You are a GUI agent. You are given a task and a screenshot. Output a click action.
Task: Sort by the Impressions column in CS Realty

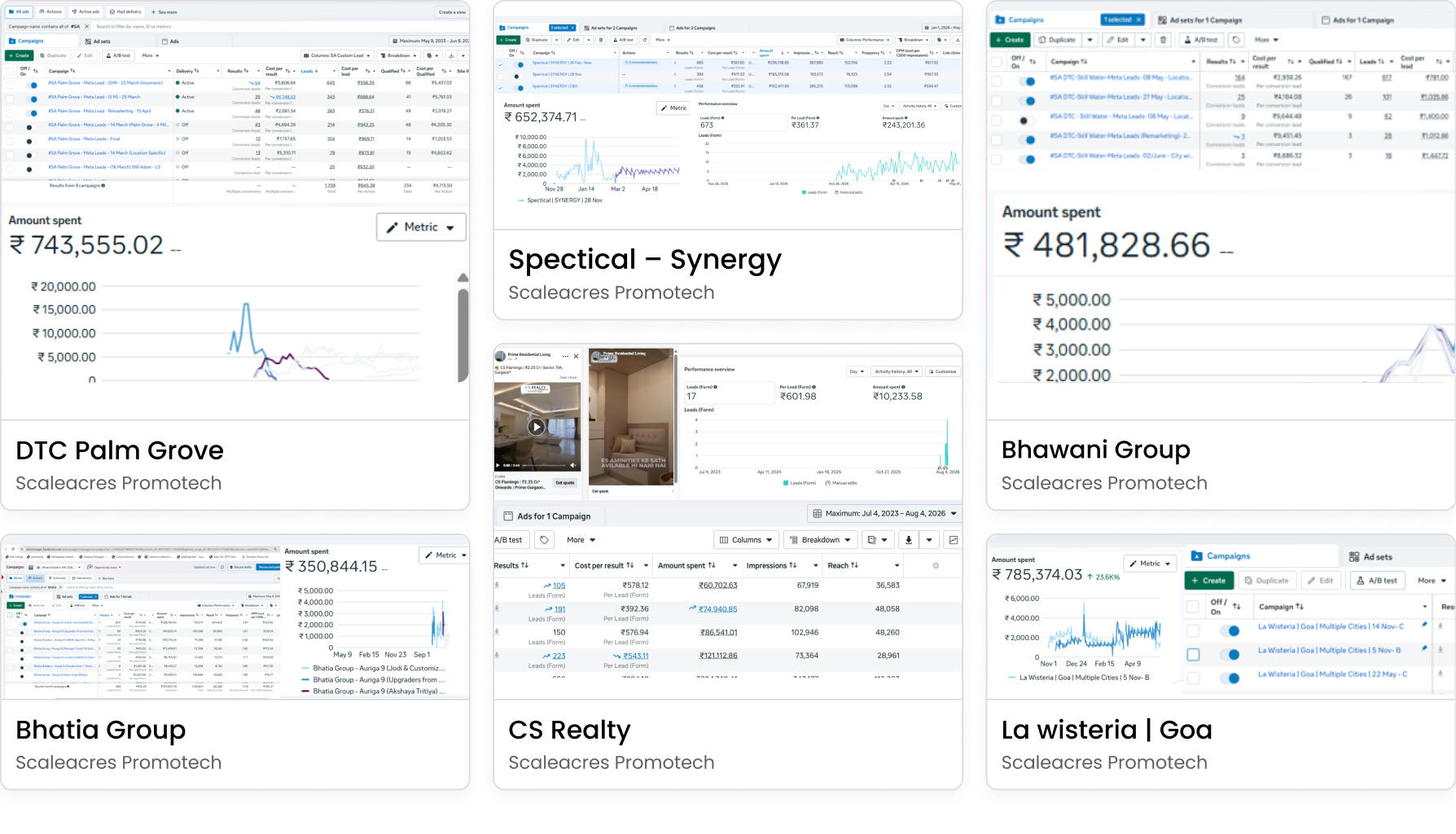771,565
